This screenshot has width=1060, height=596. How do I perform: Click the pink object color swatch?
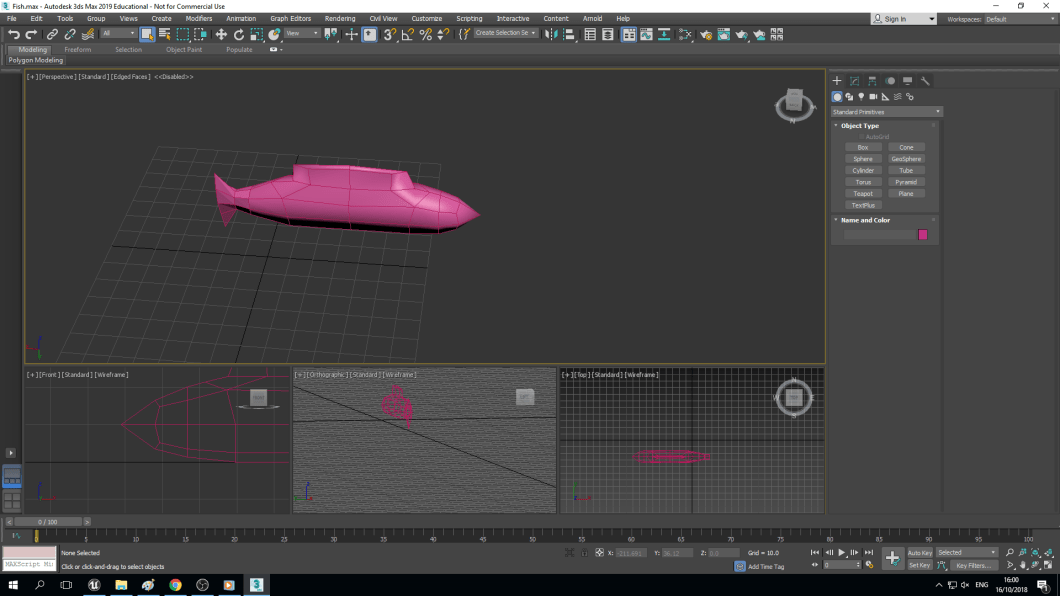tap(923, 235)
